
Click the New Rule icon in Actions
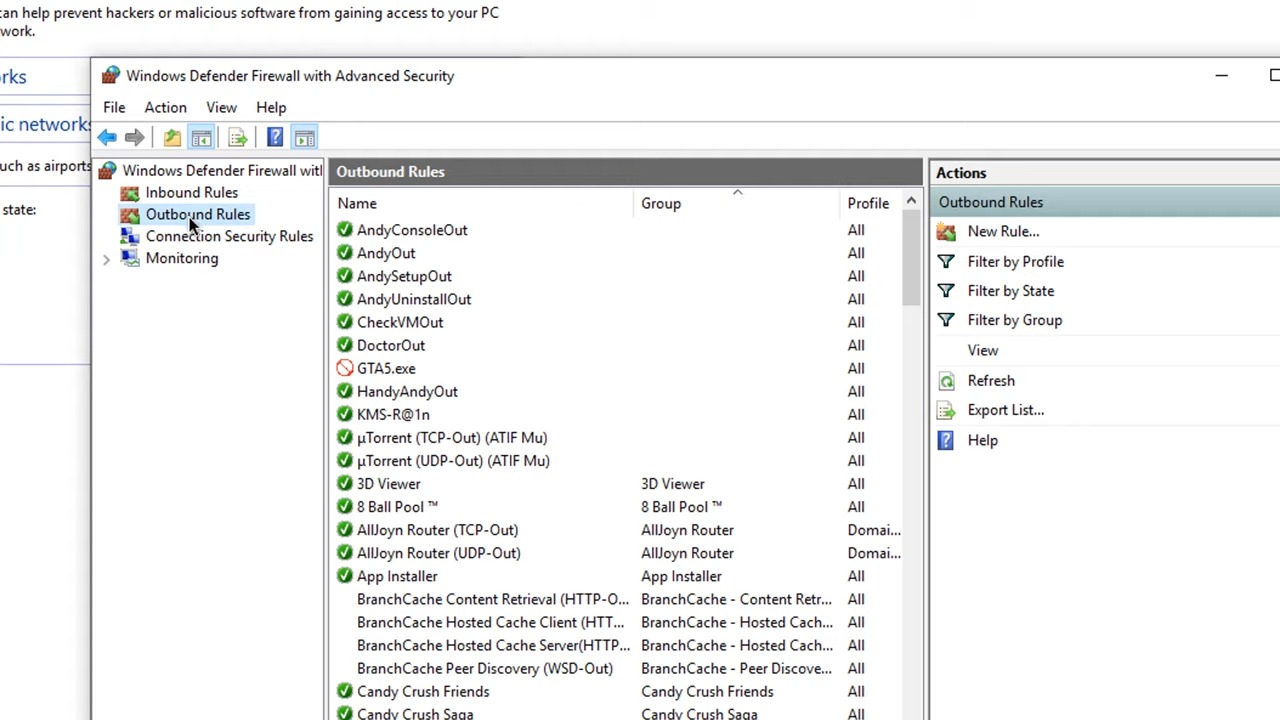tap(946, 232)
